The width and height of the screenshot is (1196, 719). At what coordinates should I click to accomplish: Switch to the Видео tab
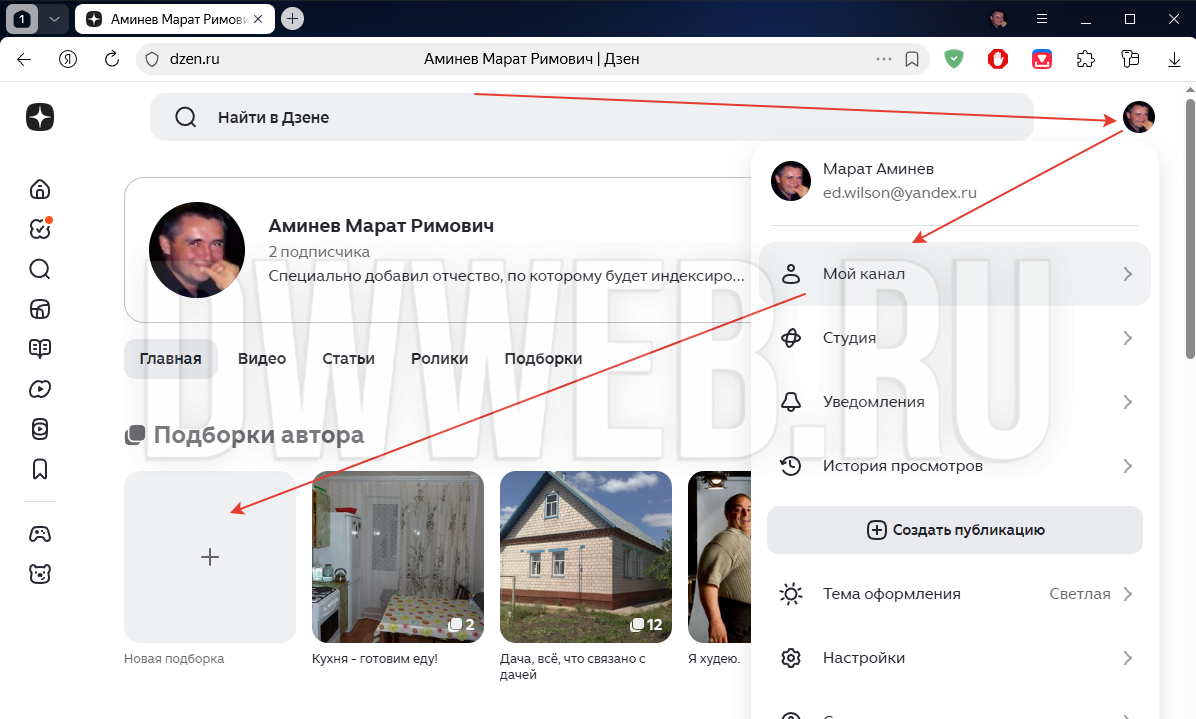point(262,359)
